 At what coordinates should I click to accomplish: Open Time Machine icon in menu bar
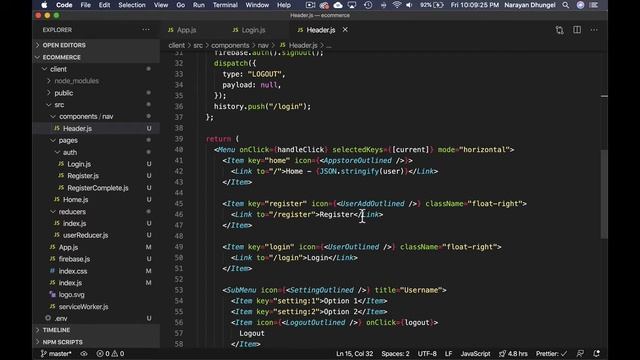click(x=368, y=5)
